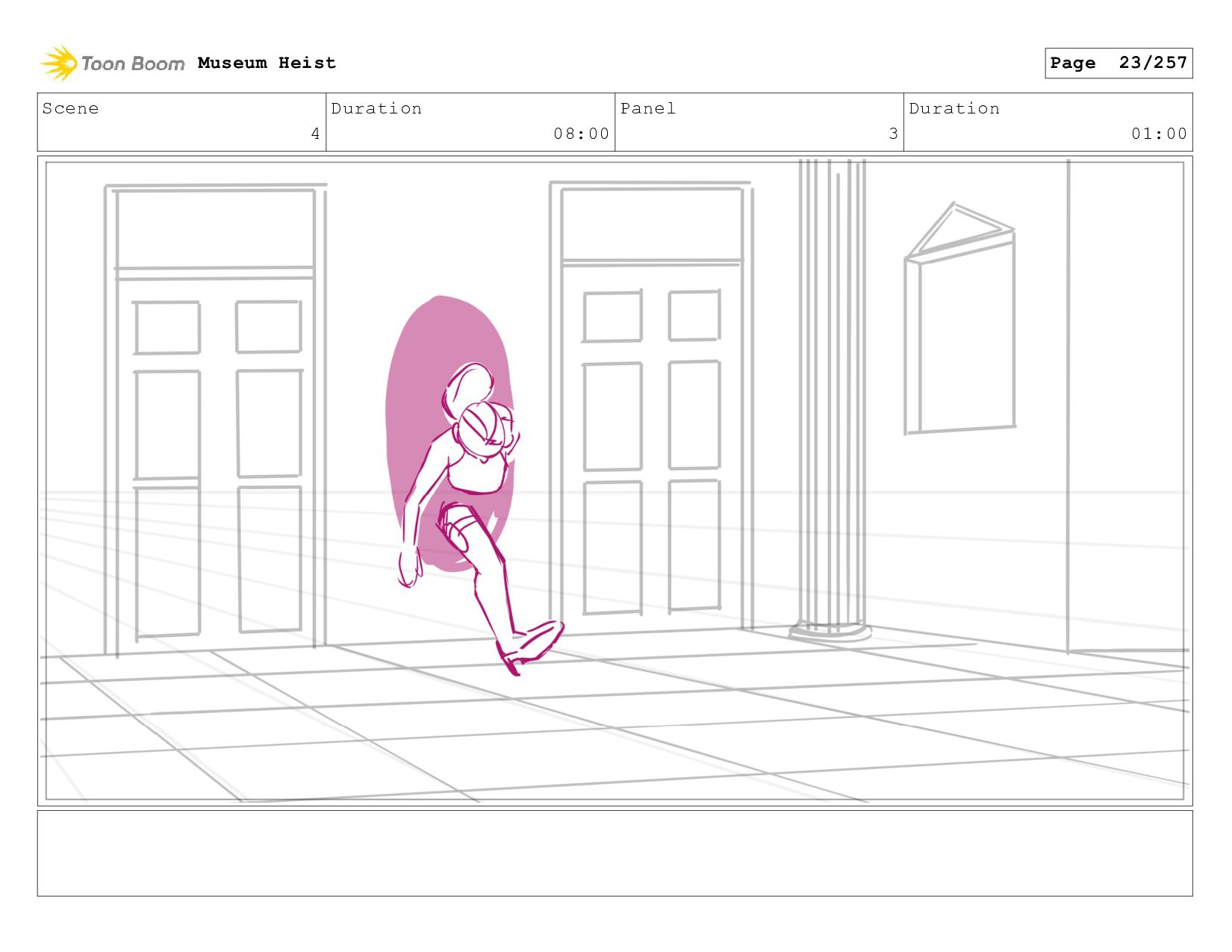Click the 'Panel' header label
The width and height of the screenshot is (1232, 952).
click(x=647, y=108)
